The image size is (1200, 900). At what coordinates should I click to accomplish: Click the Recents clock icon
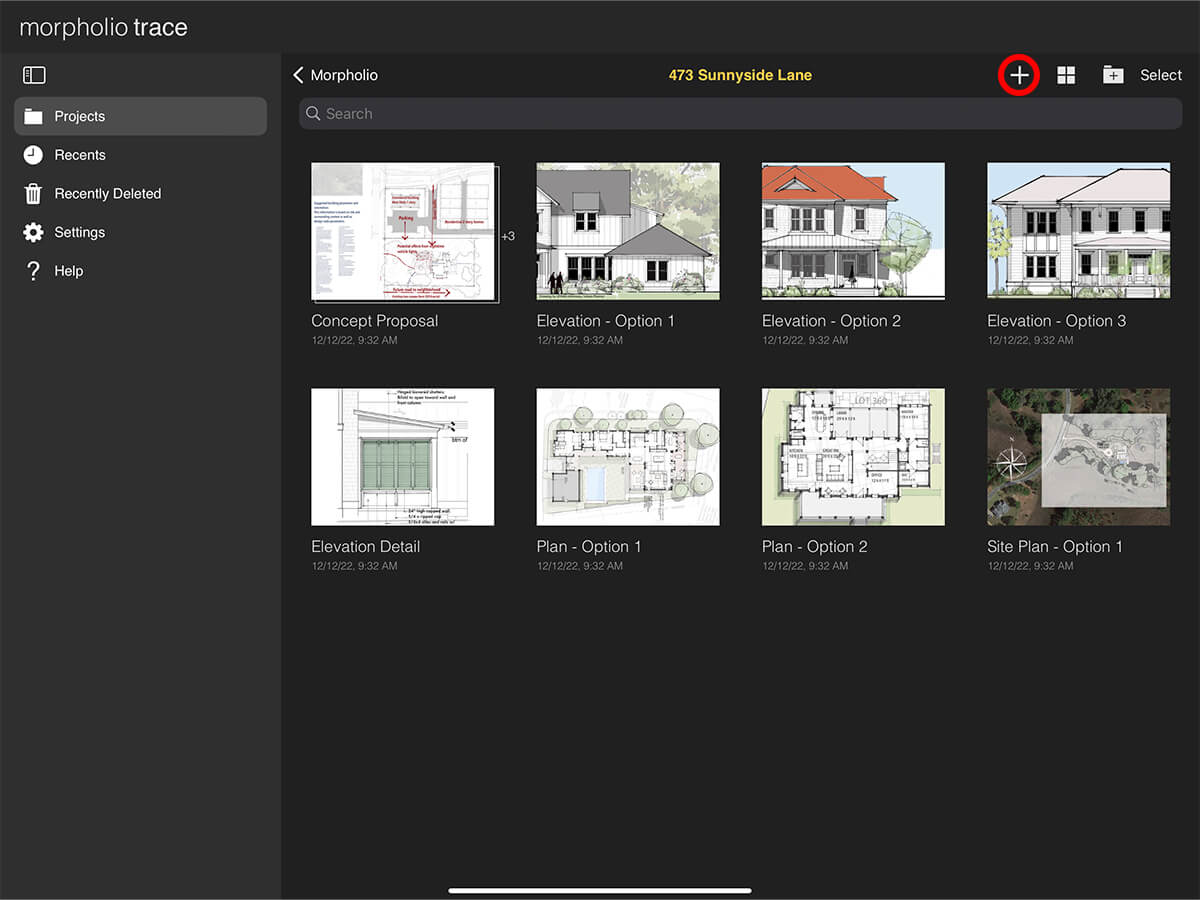[x=34, y=155]
